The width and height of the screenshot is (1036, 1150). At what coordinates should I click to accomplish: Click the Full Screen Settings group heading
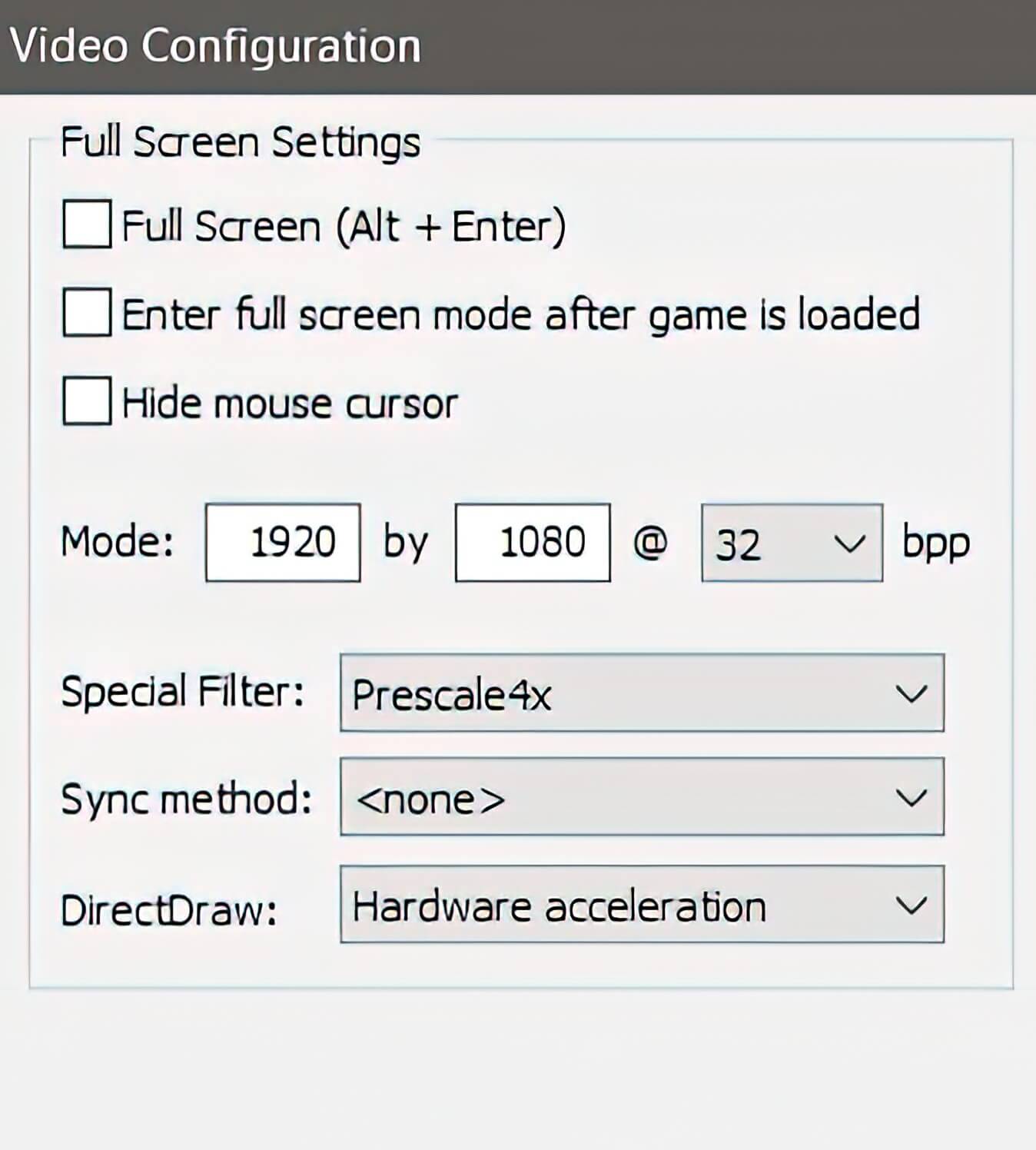click(x=241, y=143)
